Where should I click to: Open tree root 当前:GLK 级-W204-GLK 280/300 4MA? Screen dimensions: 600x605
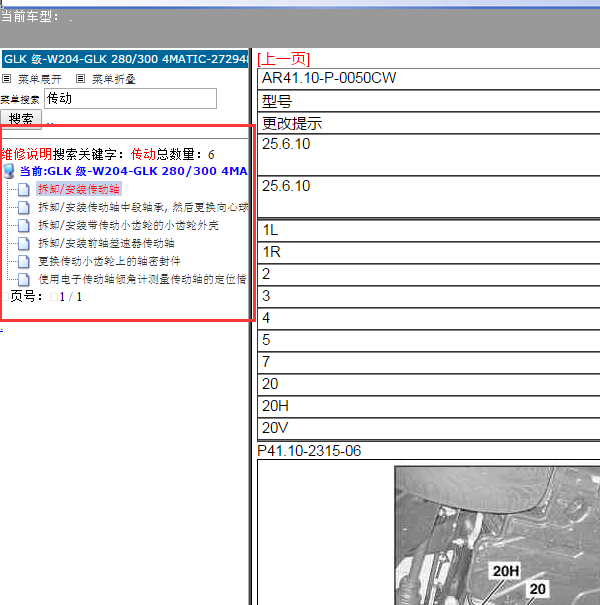point(134,171)
